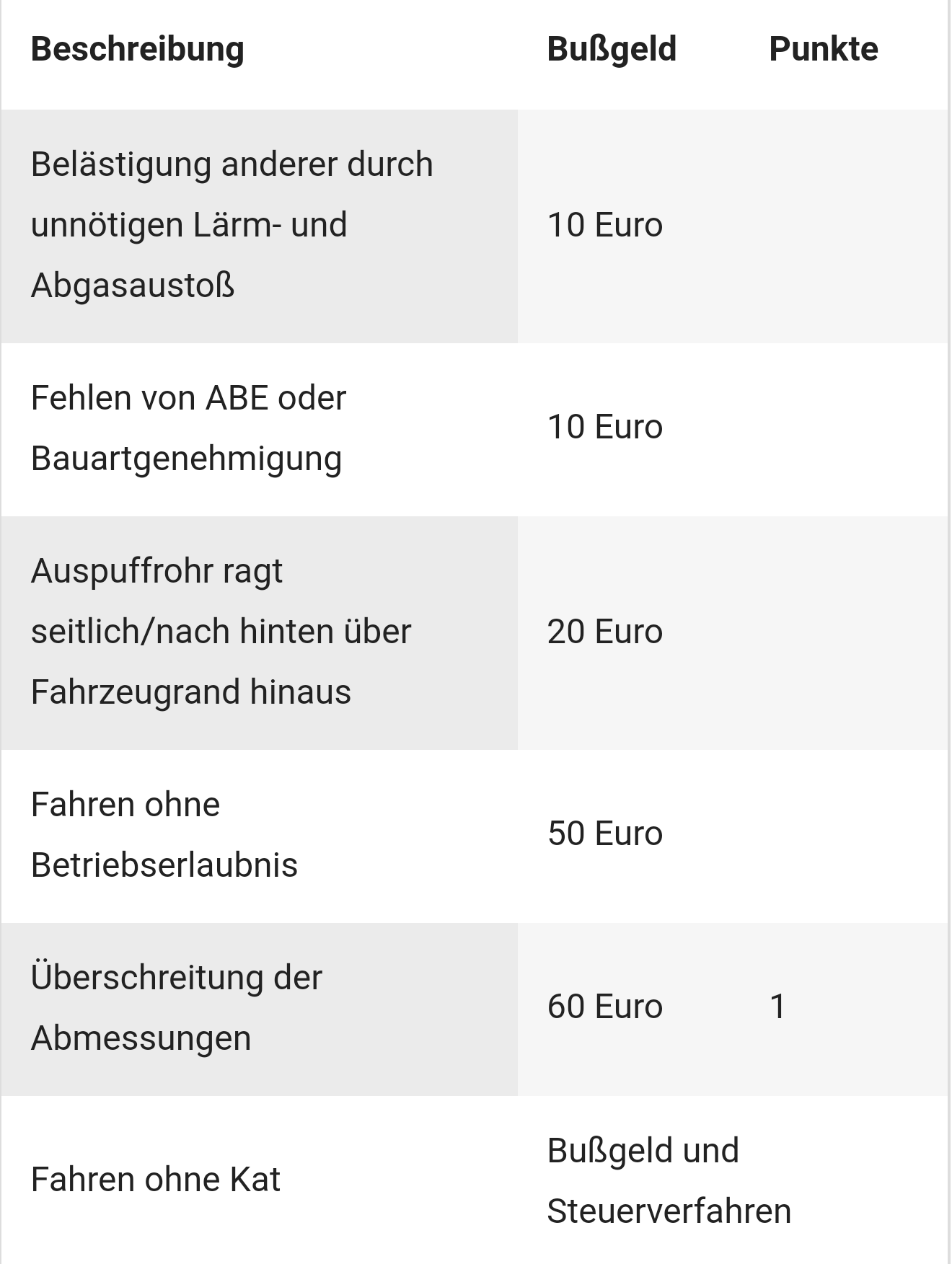This screenshot has width=952, height=1264.
Task: Select the Fahren ohne Betriebserlaubnis row text
Action: pos(164,835)
